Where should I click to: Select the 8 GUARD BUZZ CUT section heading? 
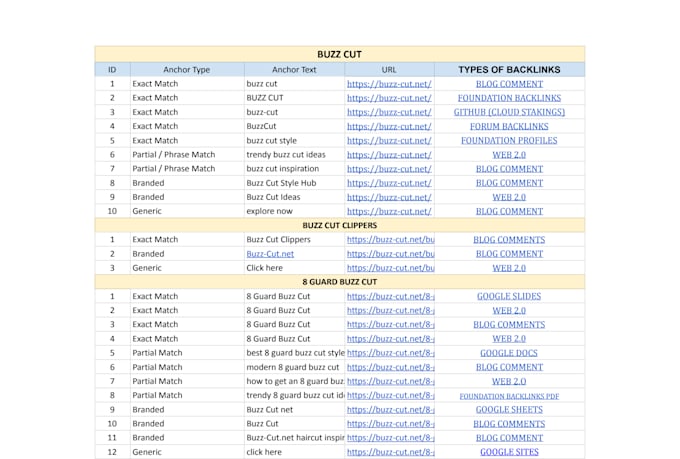pyautogui.click(x=340, y=282)
